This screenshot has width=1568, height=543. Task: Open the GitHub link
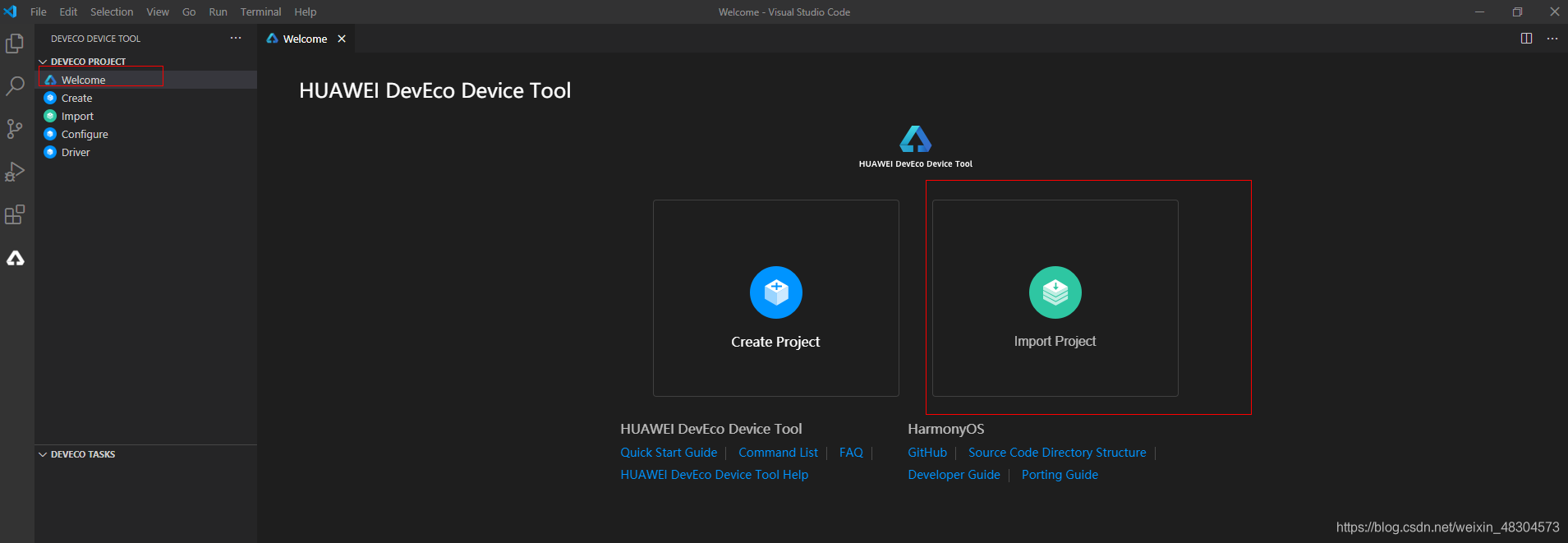point(927,453)
